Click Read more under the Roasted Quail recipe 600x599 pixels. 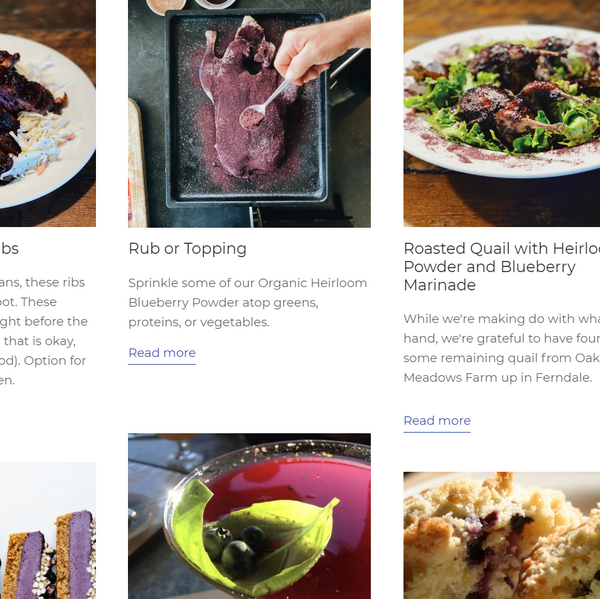click(x=437, y=421)
